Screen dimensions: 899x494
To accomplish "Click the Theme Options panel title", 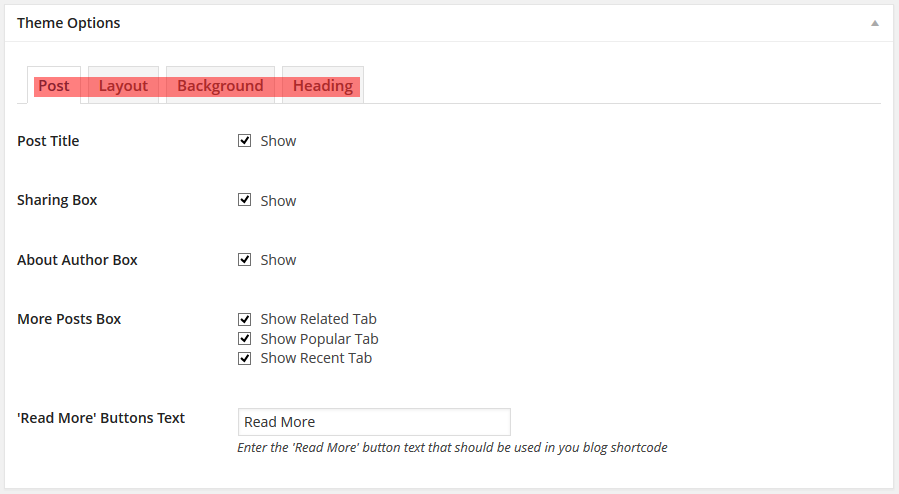I will click(x=69, y=23).
